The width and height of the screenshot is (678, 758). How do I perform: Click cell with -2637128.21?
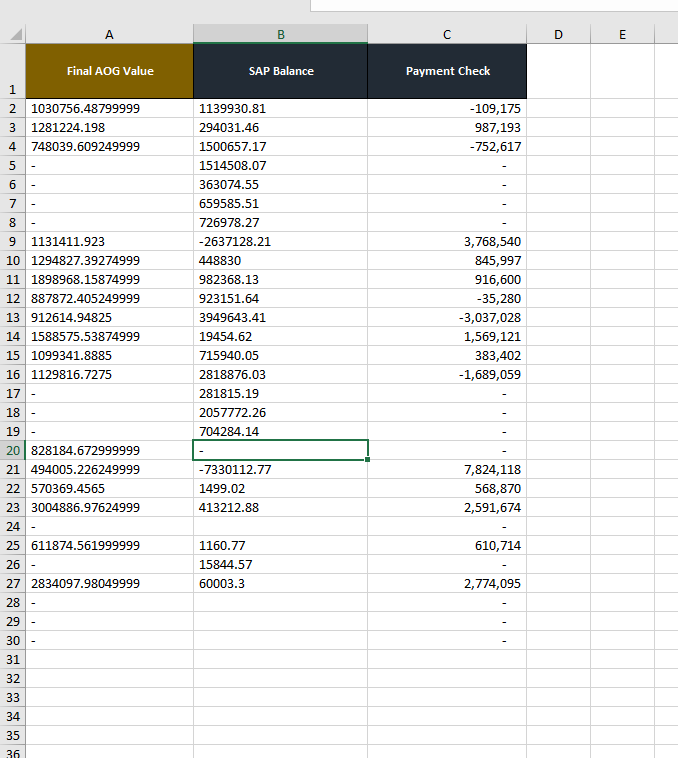[x=280, y=241]
